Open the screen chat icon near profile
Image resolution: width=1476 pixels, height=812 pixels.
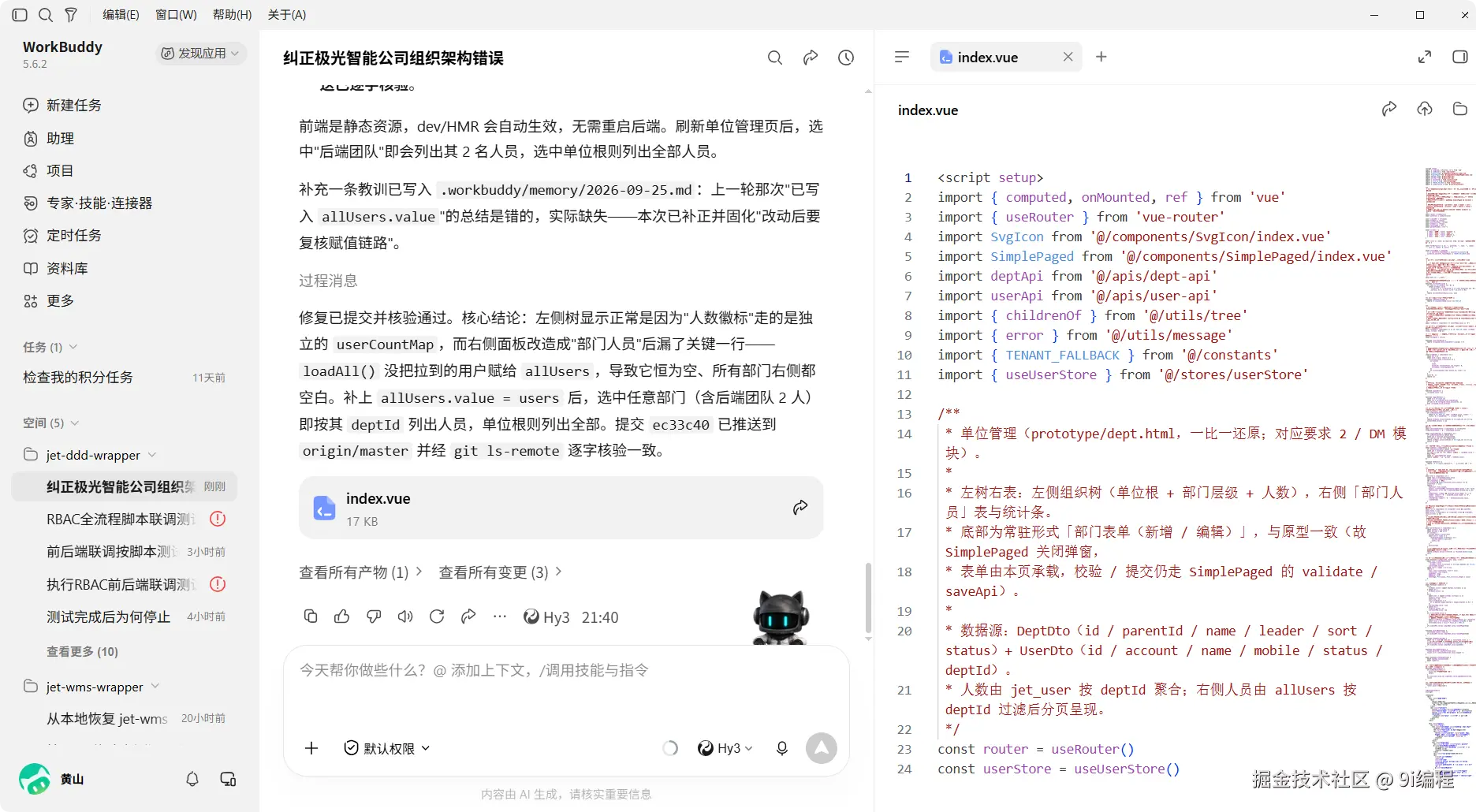click(x=228, y=779)
